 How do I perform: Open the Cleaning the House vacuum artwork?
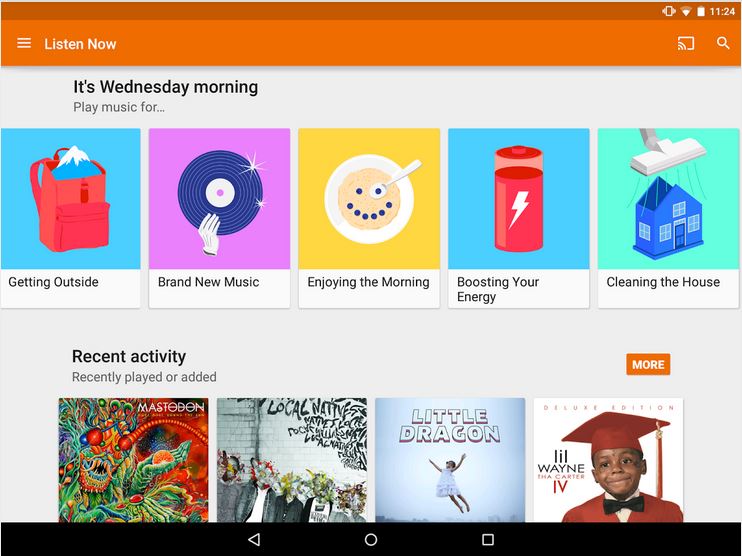click(x=668, y=198)
